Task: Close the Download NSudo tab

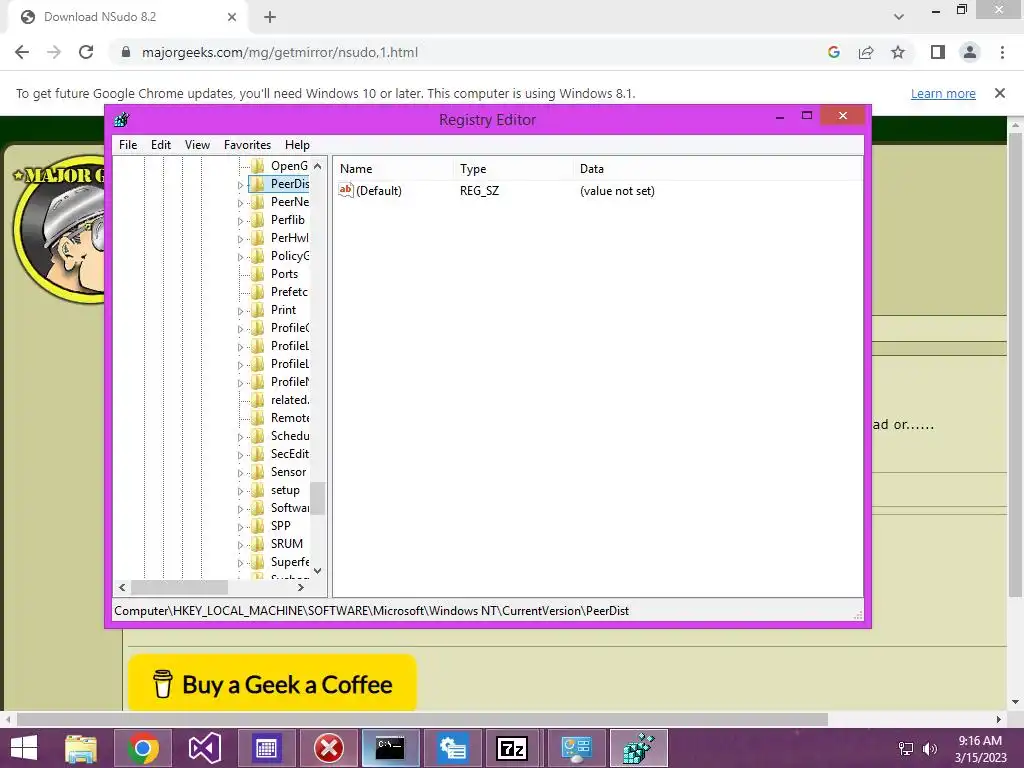Action: pyautogui.click(x=231, y=17)
